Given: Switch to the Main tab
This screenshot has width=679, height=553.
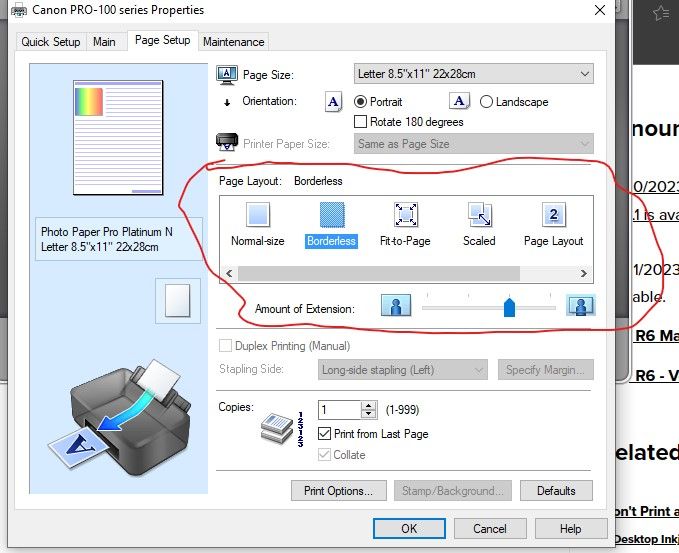Looking at the screenshot, I should 104,42.
